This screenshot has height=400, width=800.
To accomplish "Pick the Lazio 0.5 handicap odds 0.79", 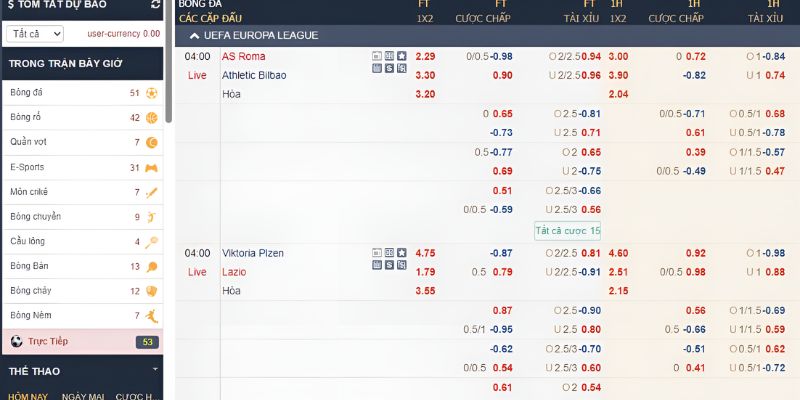I will pos(503,272).
